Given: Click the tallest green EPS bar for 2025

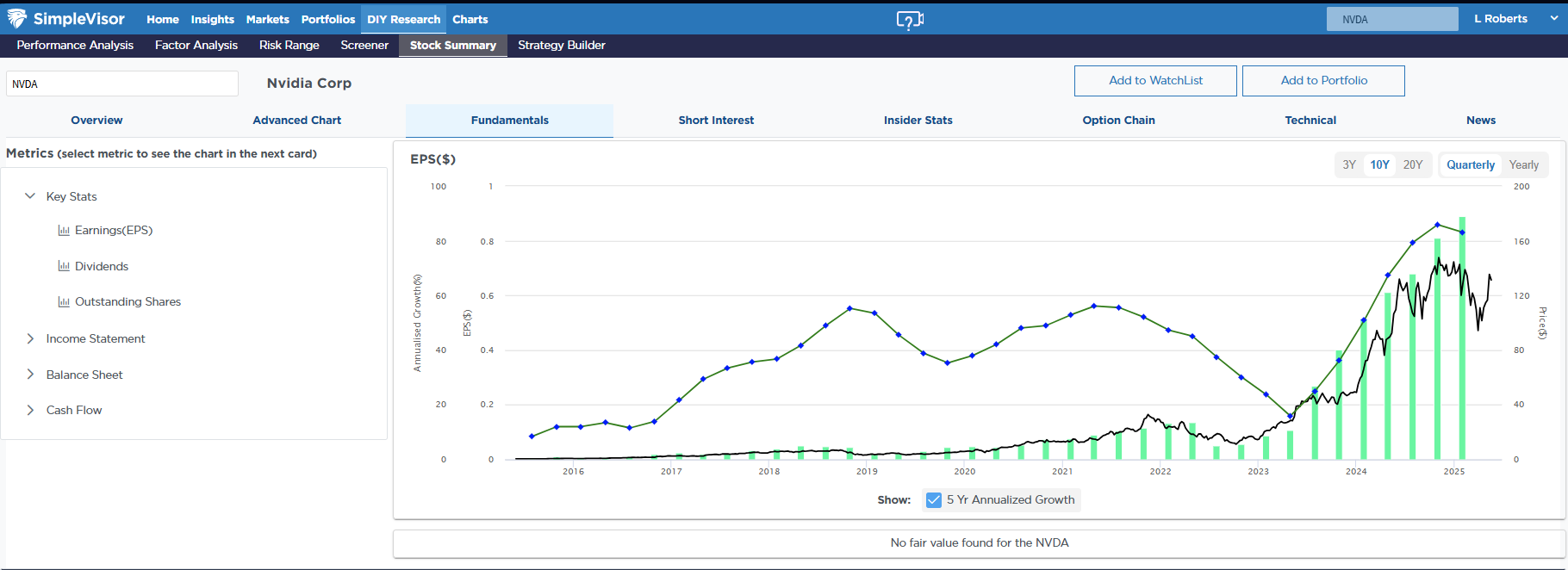Looking at the screenshot, I should [x=1462, y=338].
